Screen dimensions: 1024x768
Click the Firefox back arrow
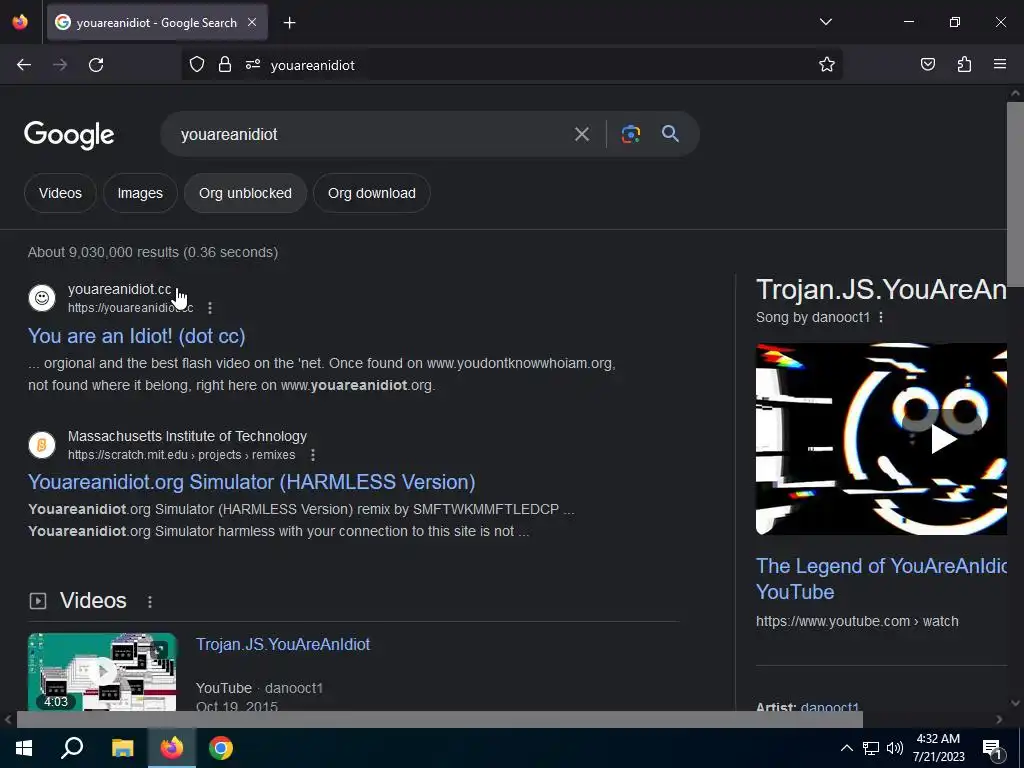click(x=24, y=65)
